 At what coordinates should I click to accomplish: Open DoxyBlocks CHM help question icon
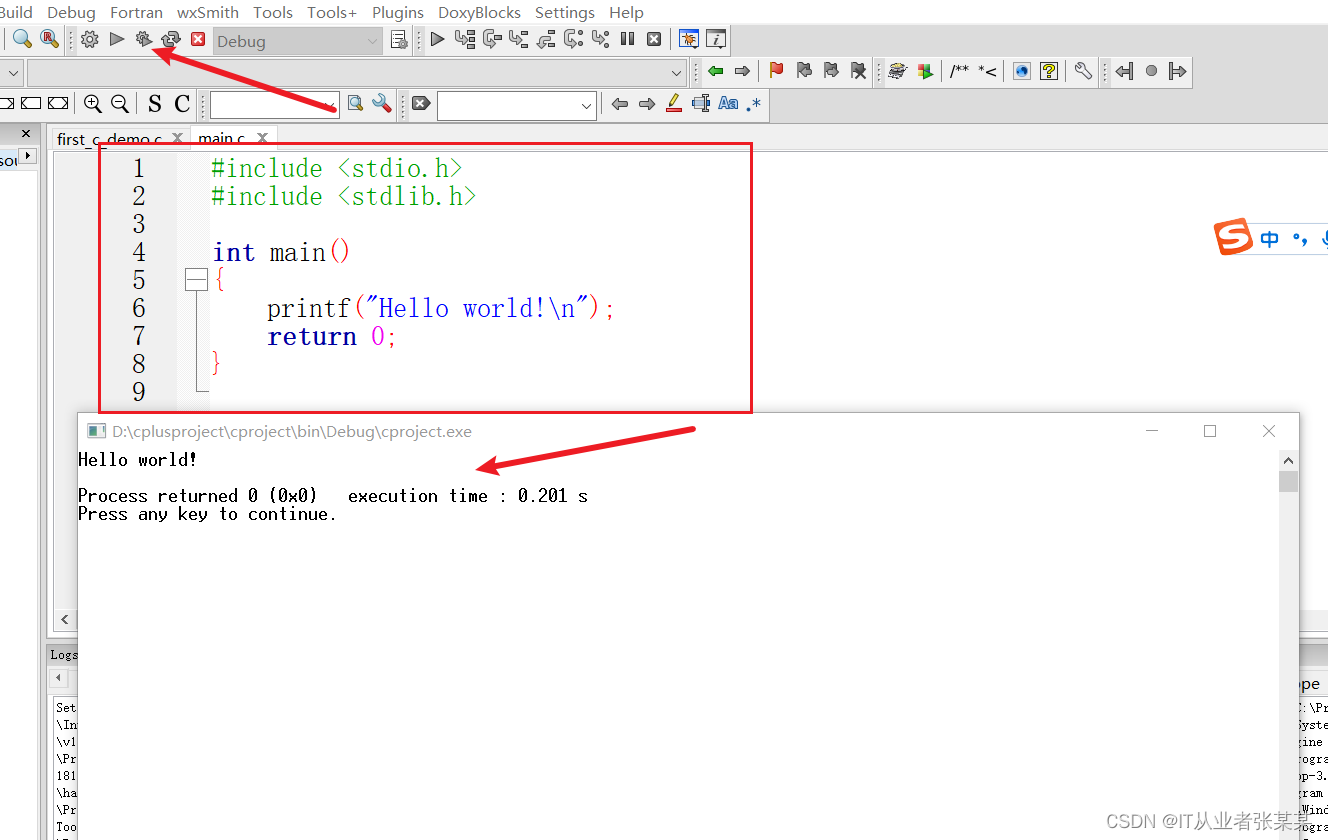click(1049, 71)
